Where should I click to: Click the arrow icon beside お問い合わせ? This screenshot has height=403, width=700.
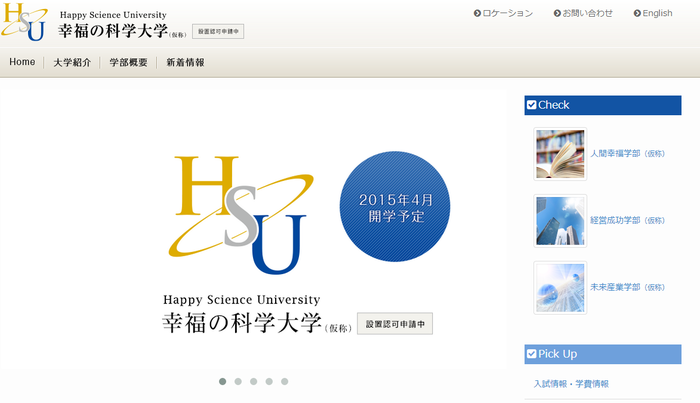[x=557, y=13]
